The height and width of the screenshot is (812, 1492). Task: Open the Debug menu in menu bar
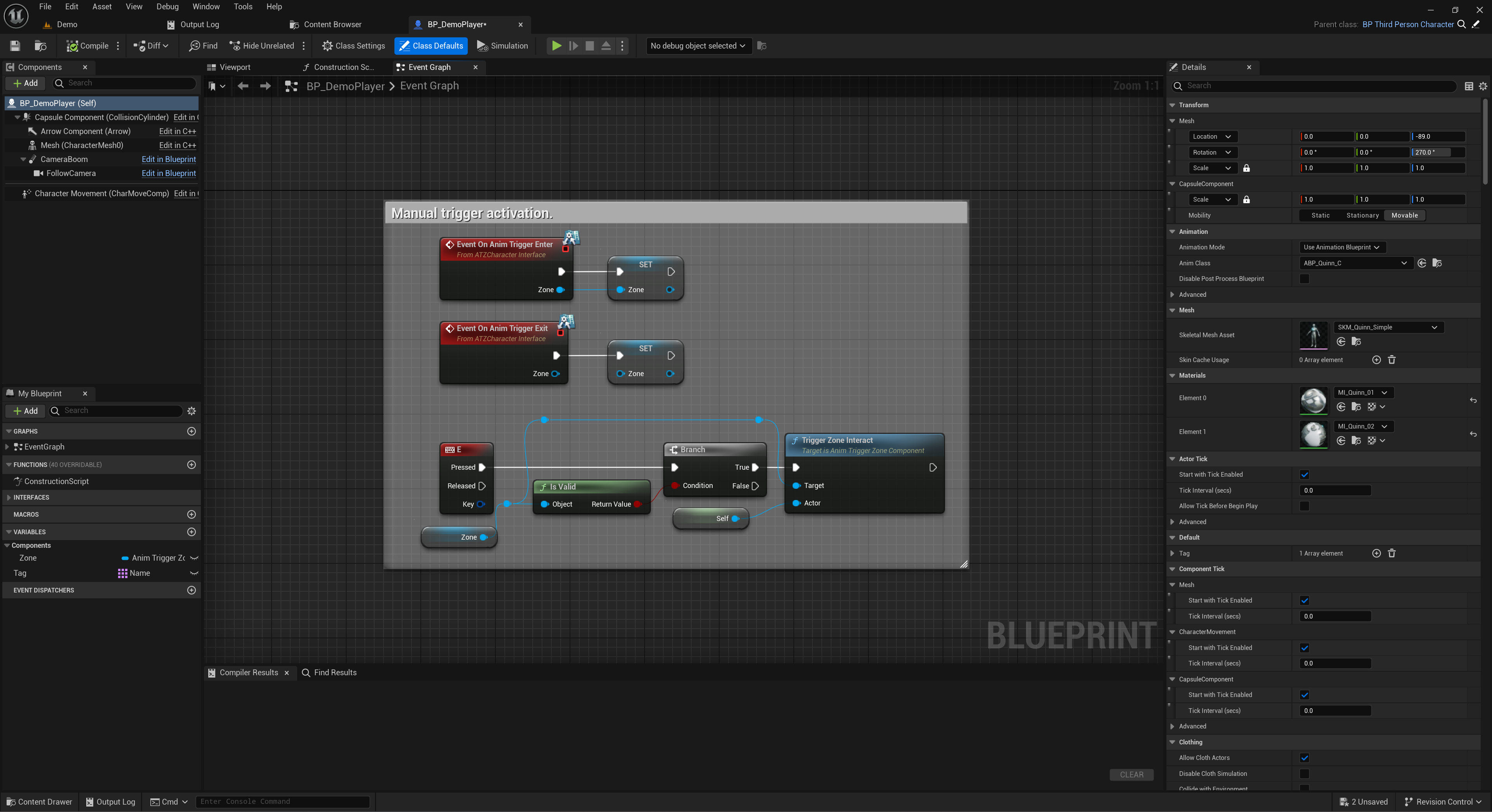click(x=167, y=6)
